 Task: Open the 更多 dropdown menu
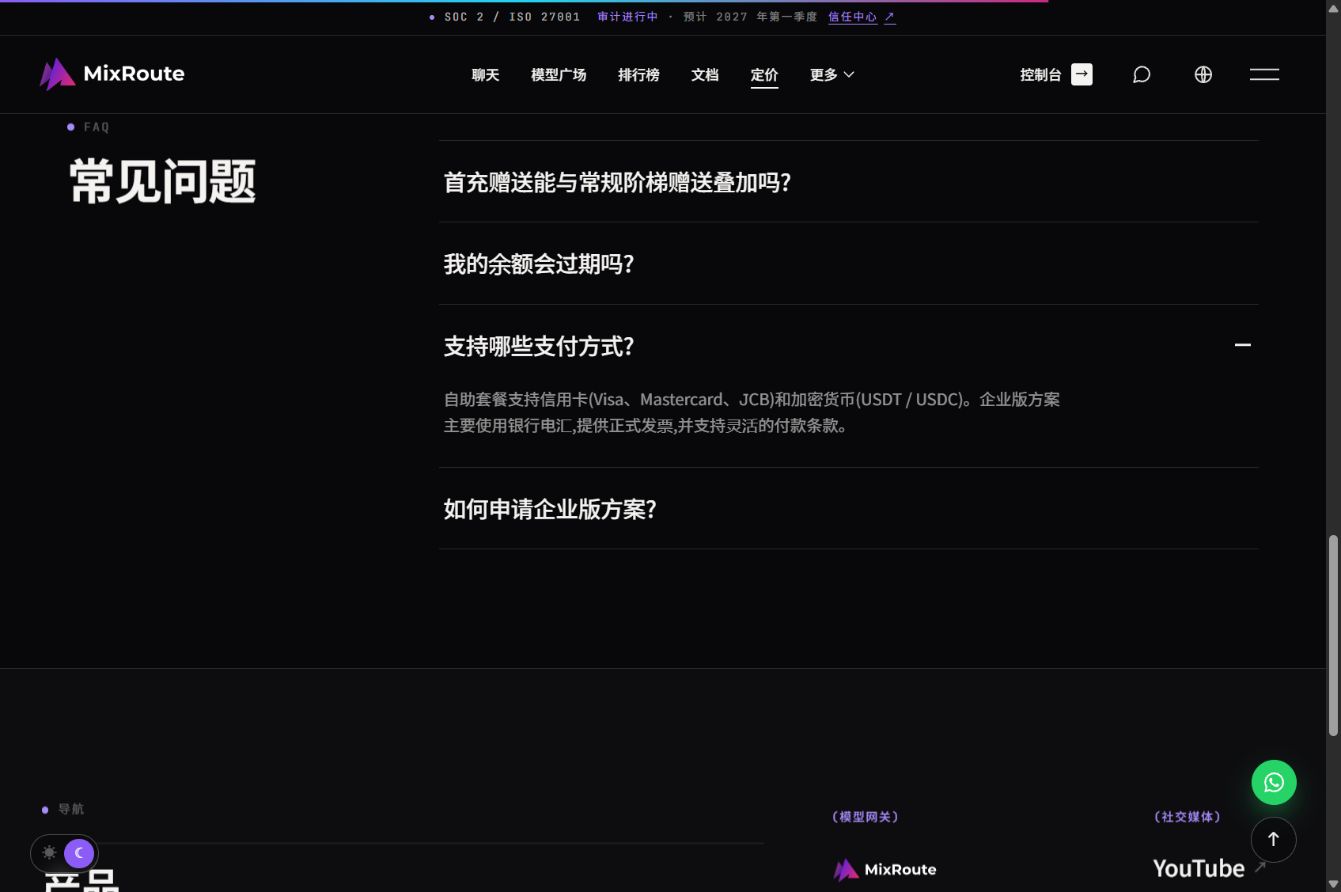point(832,74)
